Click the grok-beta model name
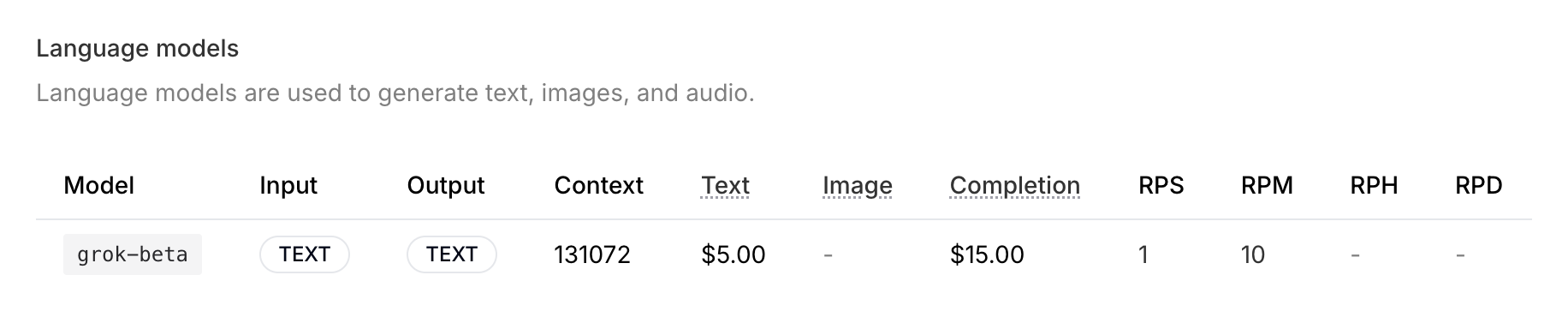Screen dimensions: 1568x329 [x=133, y=254]
